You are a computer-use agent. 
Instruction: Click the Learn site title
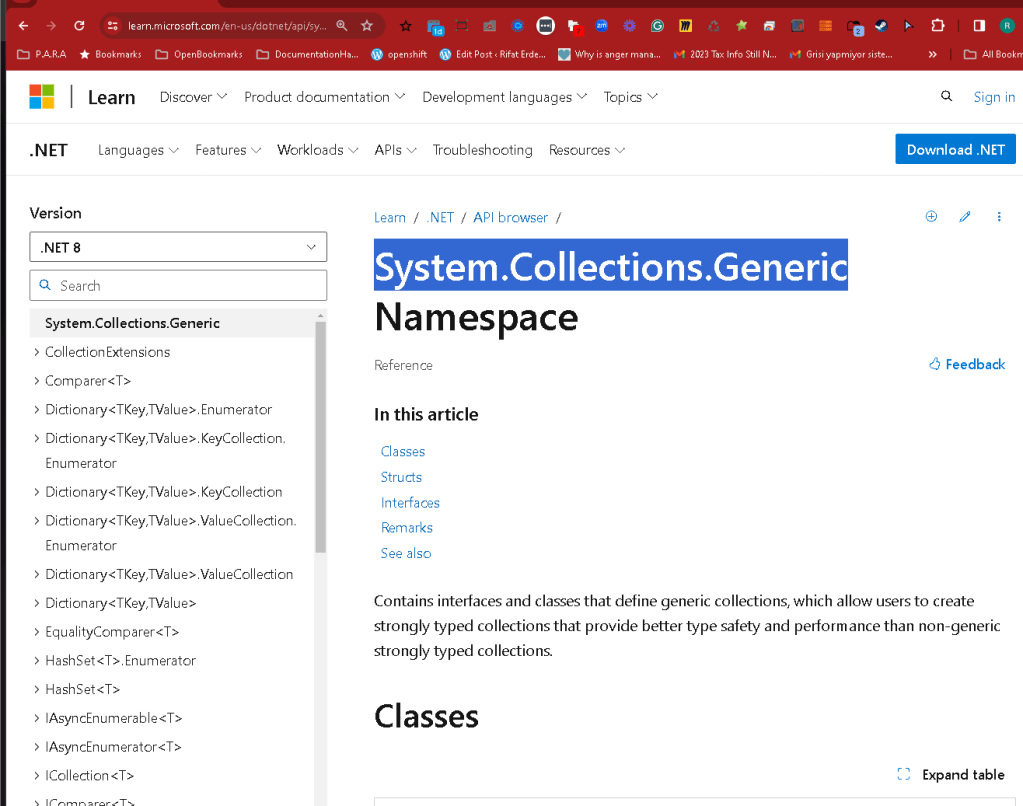pyautogui.click(x=112, y=97)
